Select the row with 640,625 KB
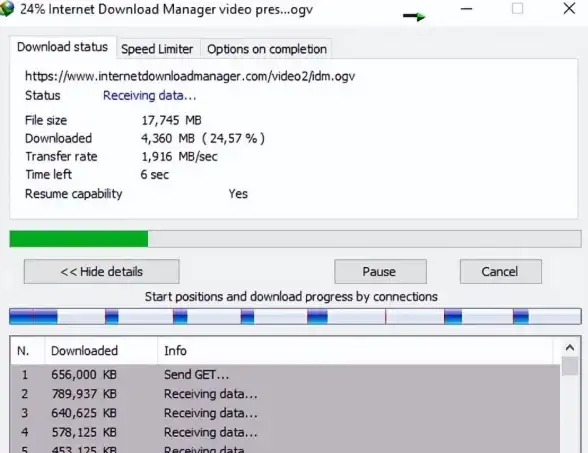 tap(285, 413)
